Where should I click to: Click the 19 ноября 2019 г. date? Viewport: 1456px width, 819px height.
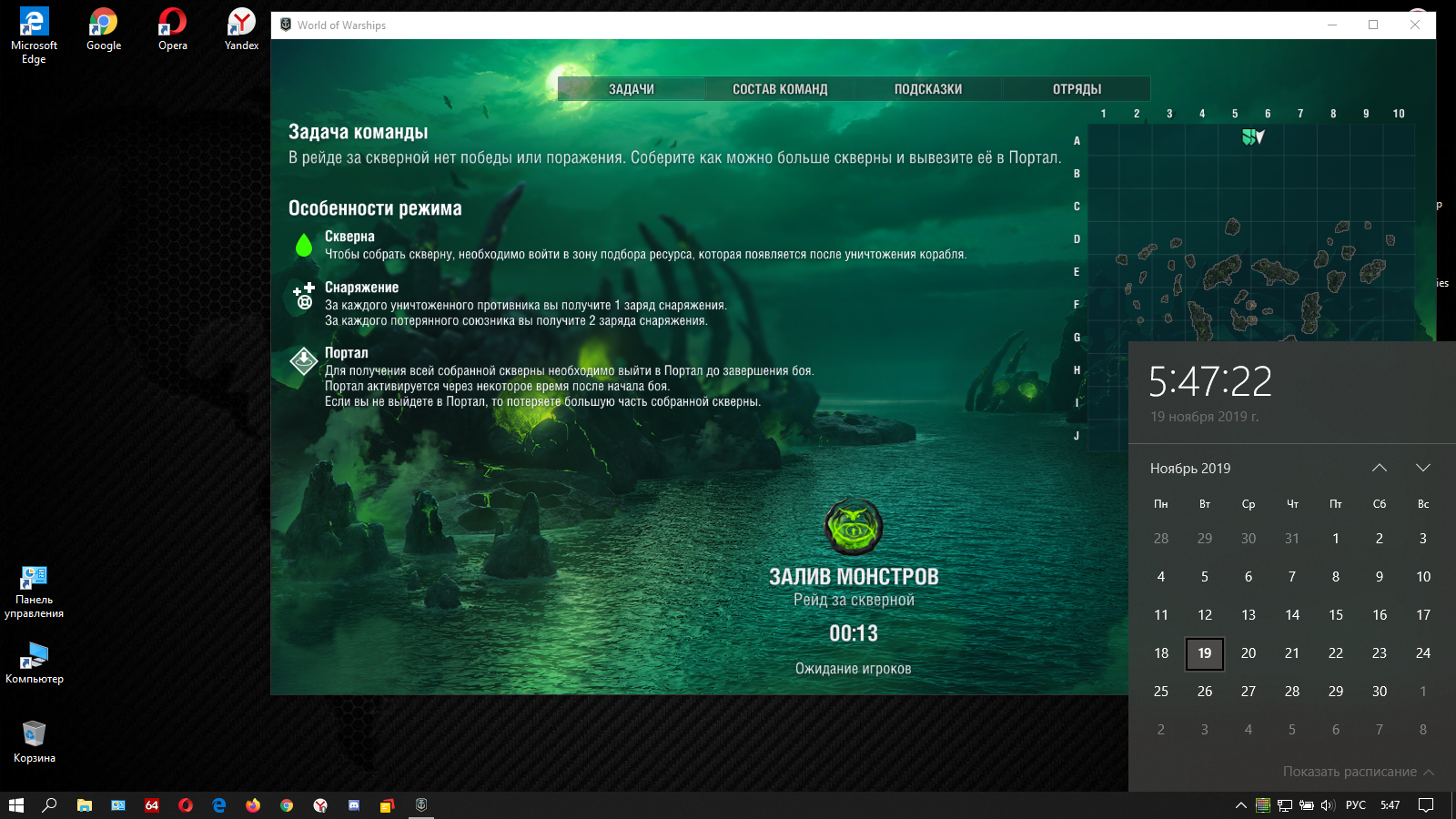(1204, 417)
